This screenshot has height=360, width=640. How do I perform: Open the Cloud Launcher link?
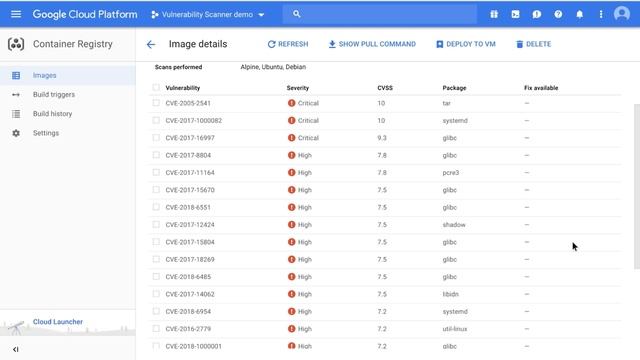pyautogui.click(x=58, y=322)
